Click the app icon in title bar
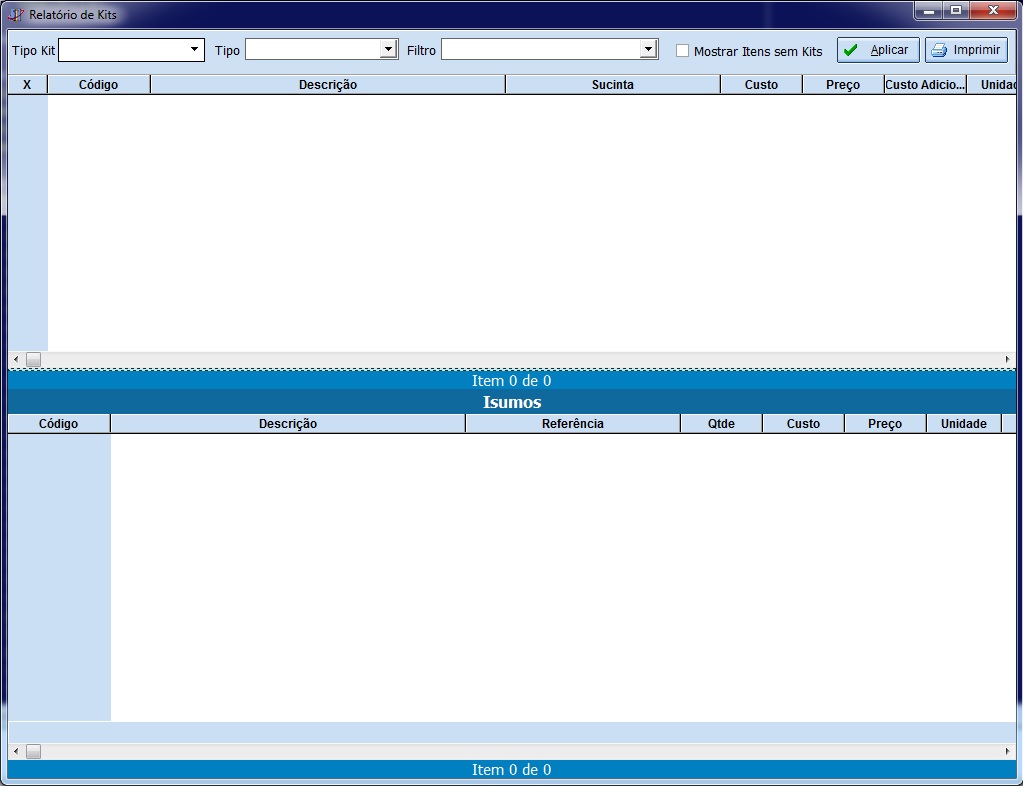Screen dimensions: 1023x786 [x=16, y=15]
